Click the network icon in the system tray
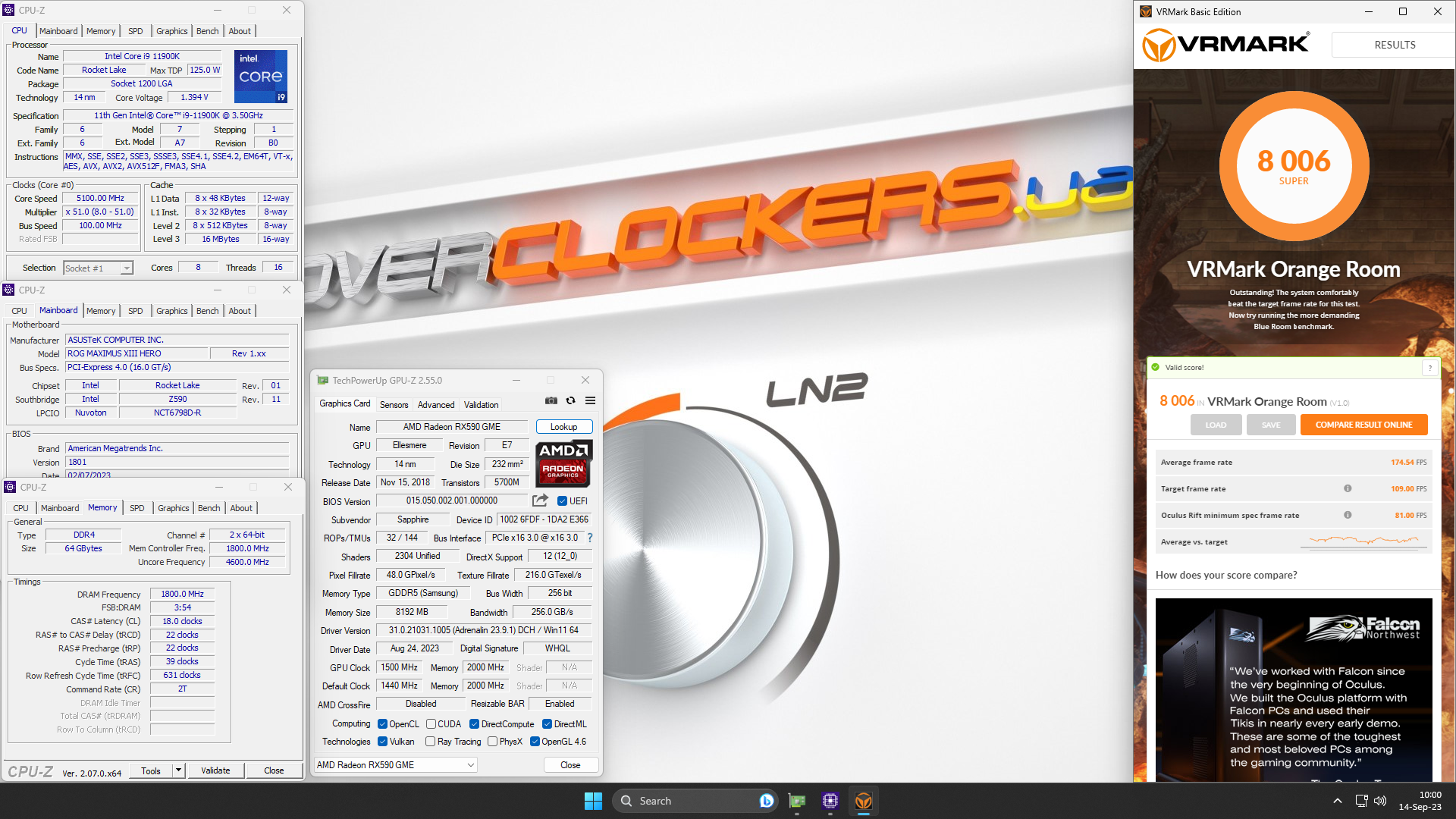1456x819 pixels. coord(1361,801)
